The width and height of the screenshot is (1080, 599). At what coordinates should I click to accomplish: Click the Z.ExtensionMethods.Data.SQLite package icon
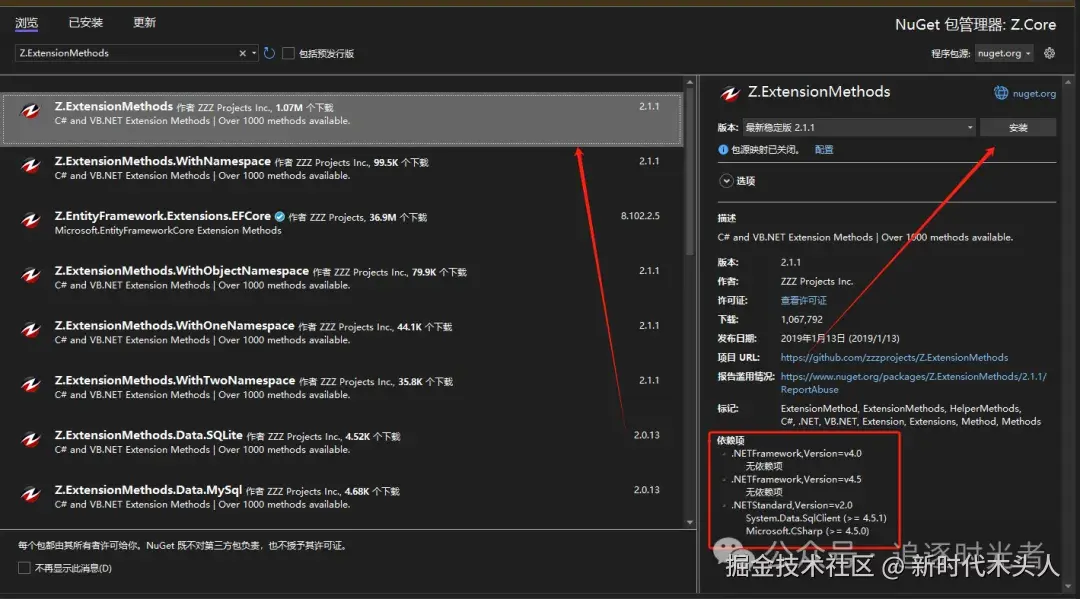pos(30,439)
